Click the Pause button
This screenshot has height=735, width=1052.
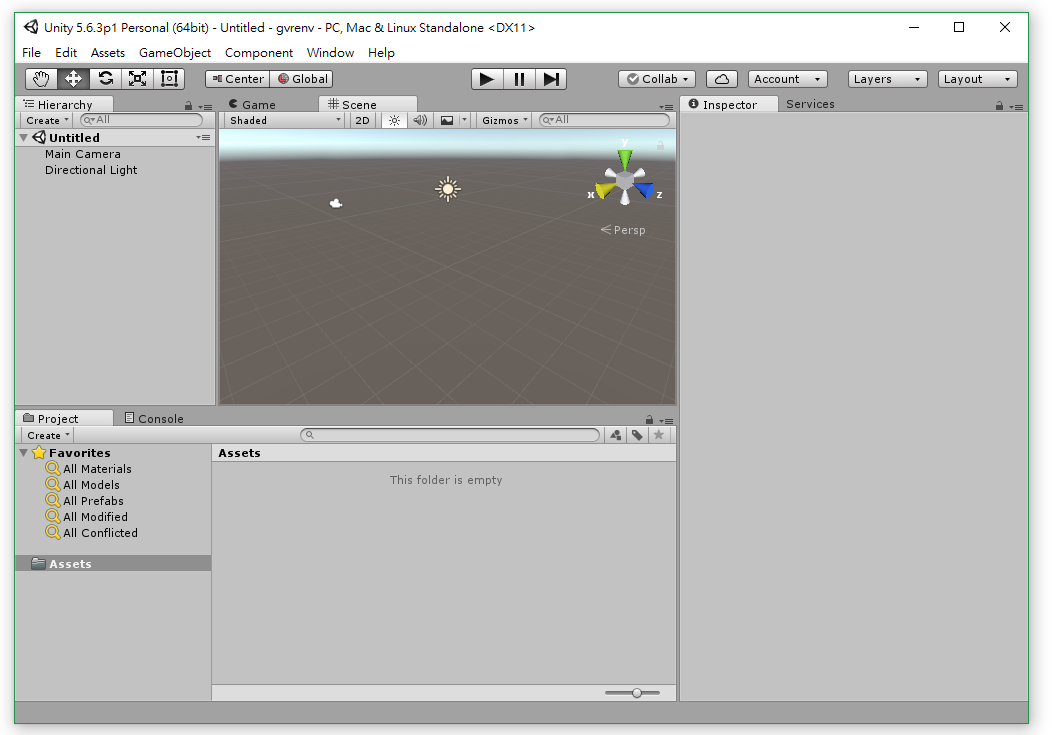pos(518,79)
